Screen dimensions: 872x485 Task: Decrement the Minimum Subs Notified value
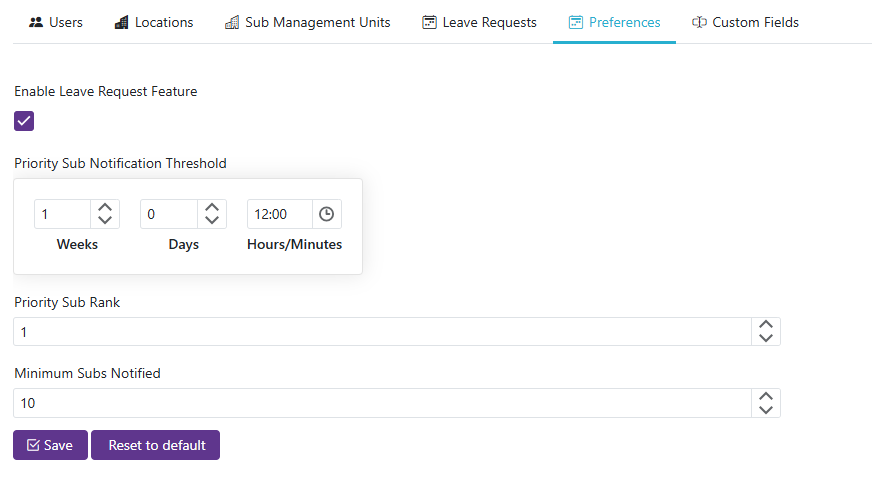tap(765, 410)
